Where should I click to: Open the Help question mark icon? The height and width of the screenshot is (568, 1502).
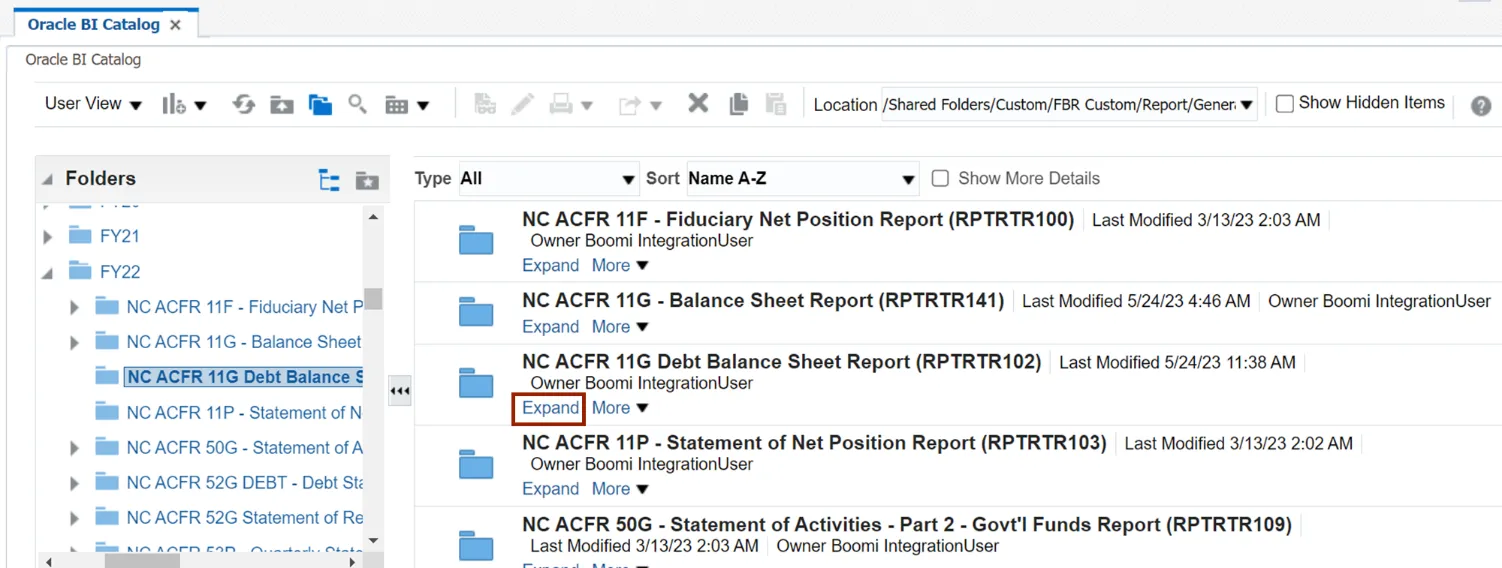pos(1481,105)
